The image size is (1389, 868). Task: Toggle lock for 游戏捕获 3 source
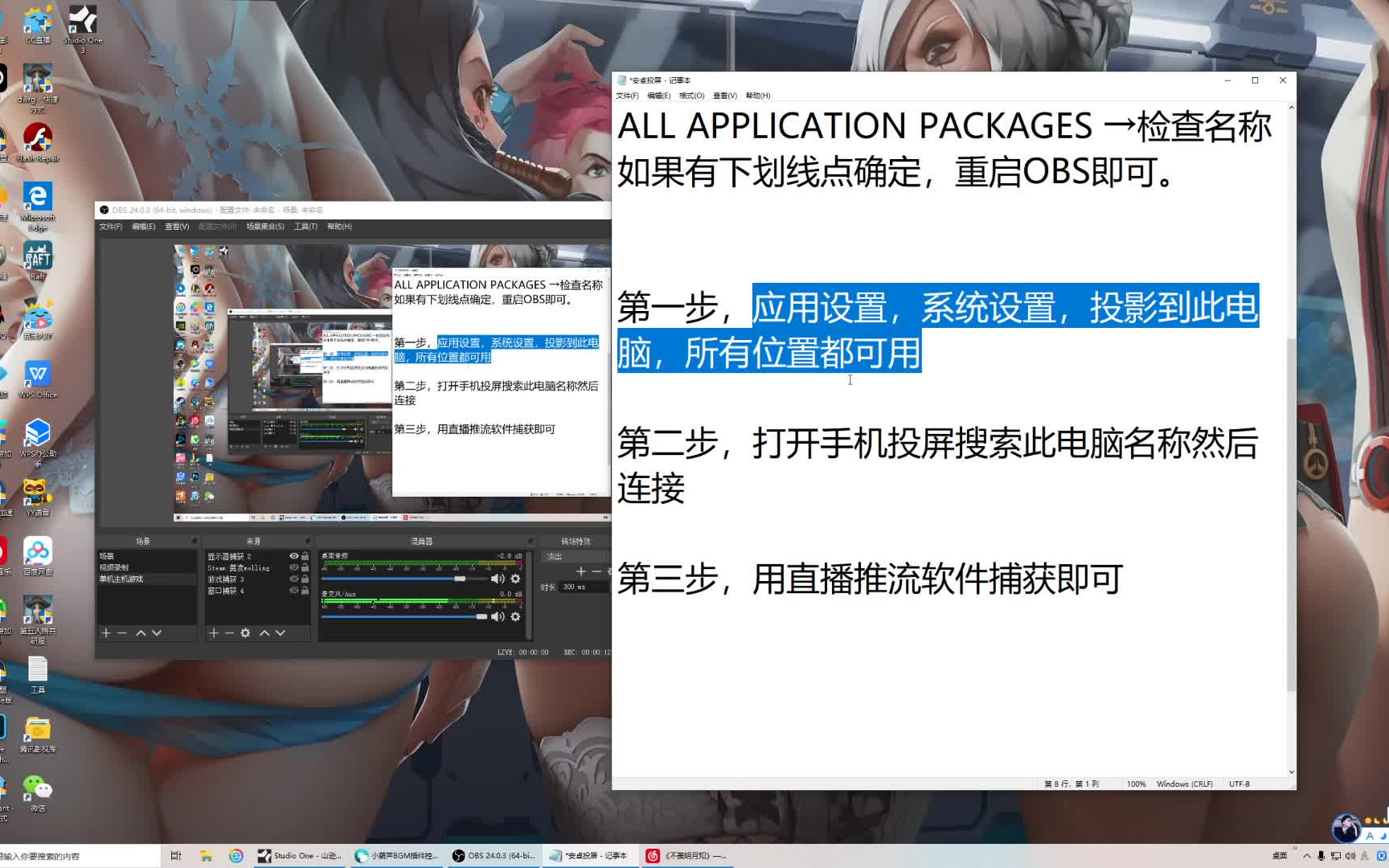pos(305,579)
